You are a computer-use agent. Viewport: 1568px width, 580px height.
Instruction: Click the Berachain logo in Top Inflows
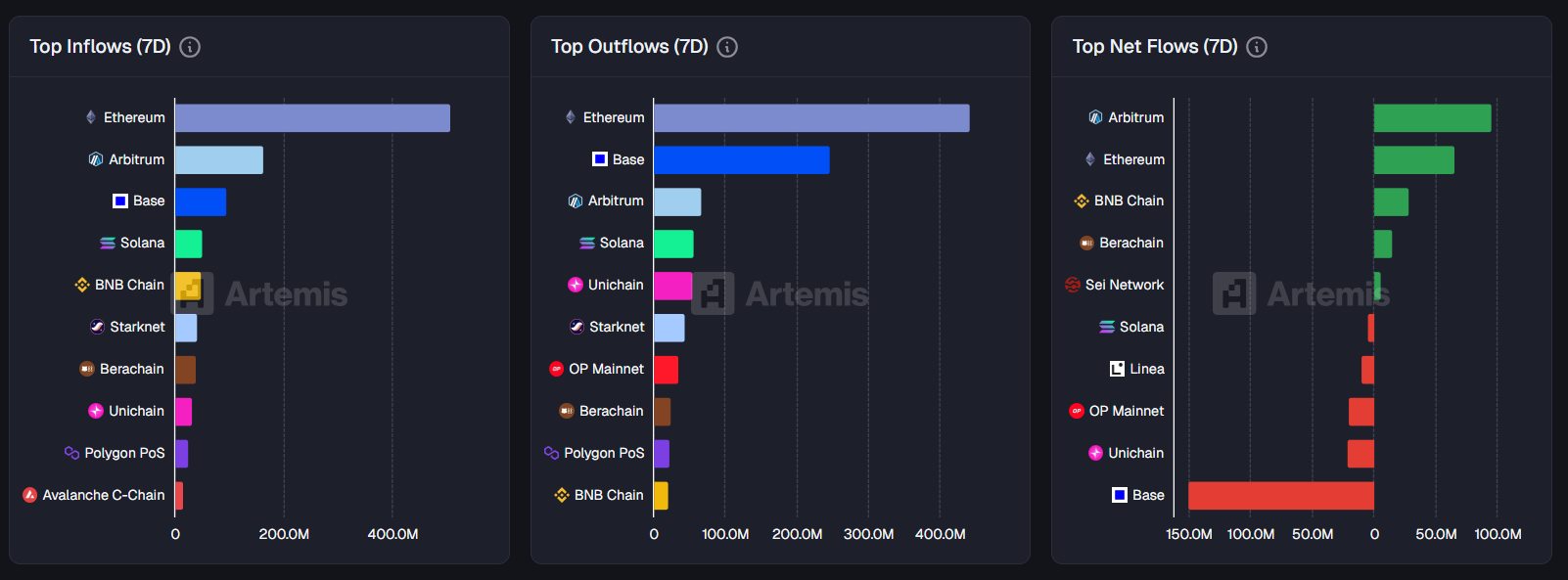87,369
